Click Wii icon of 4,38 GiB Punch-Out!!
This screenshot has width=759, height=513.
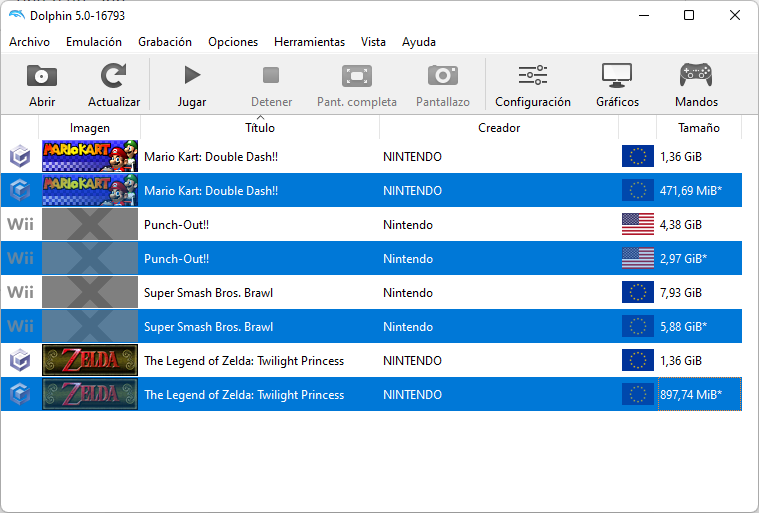(20, 225)
